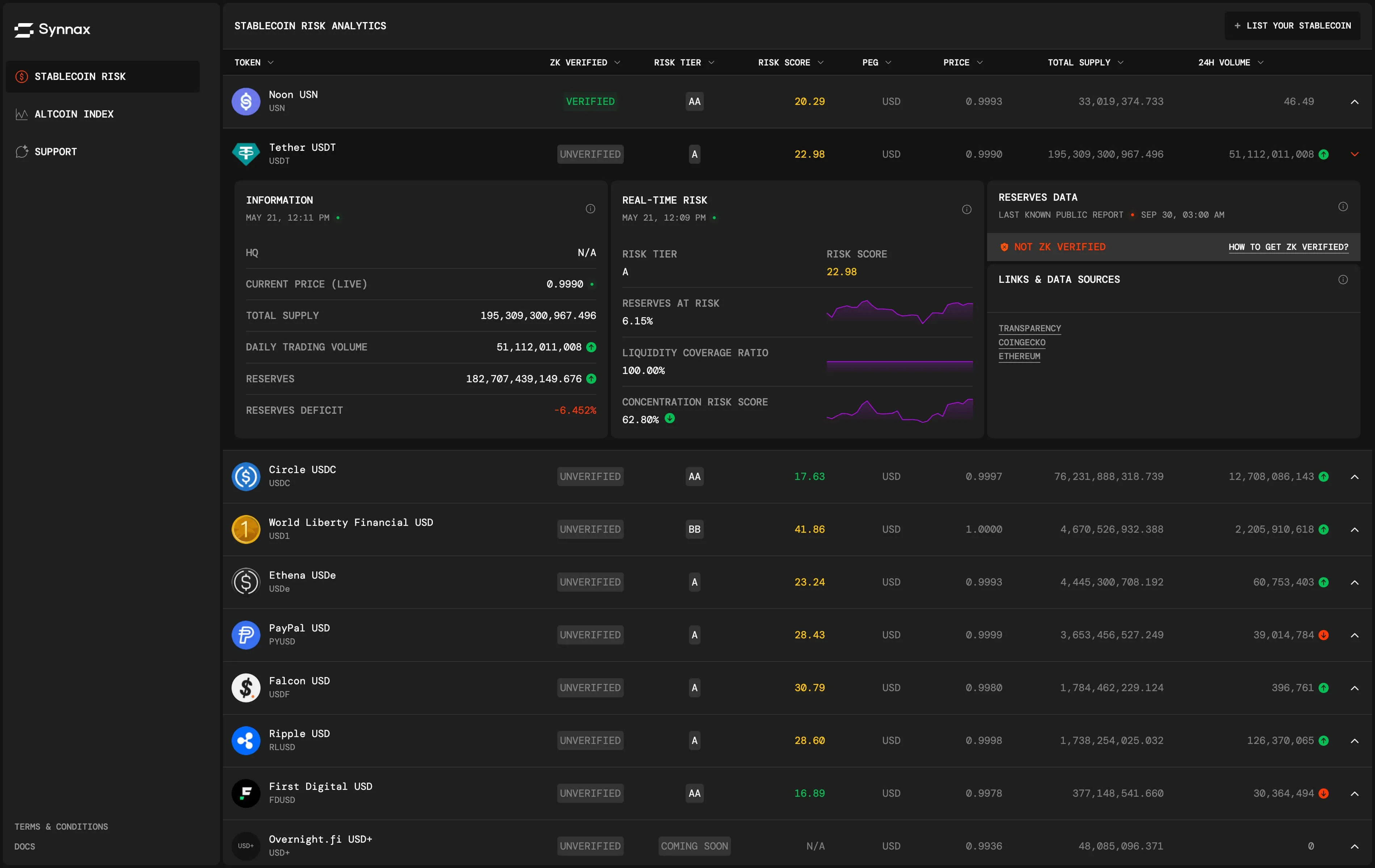Open the Transparency data source link
This screenshot has height=868, width=1375.
point(1029,328)
